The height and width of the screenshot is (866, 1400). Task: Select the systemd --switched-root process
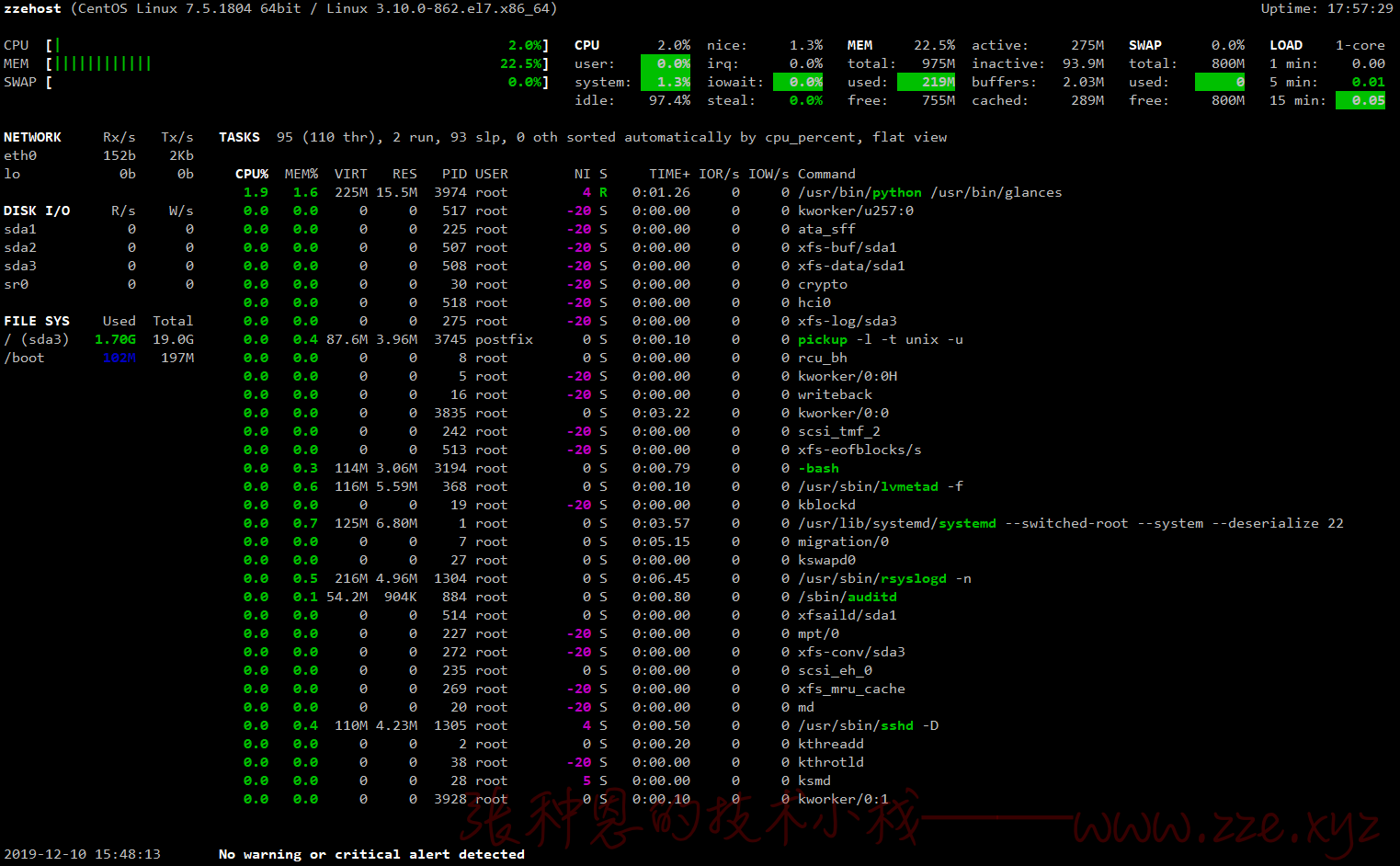click(x=793, y=523)
